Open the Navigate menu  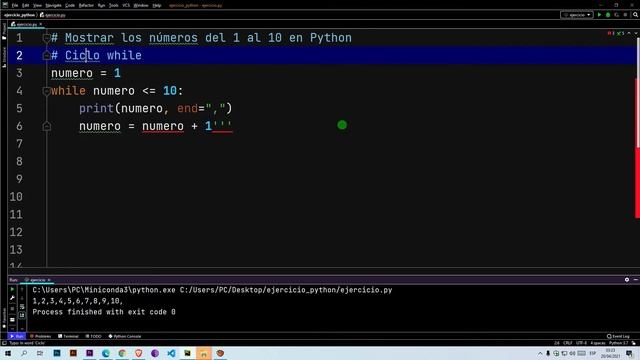pos(53,5)
